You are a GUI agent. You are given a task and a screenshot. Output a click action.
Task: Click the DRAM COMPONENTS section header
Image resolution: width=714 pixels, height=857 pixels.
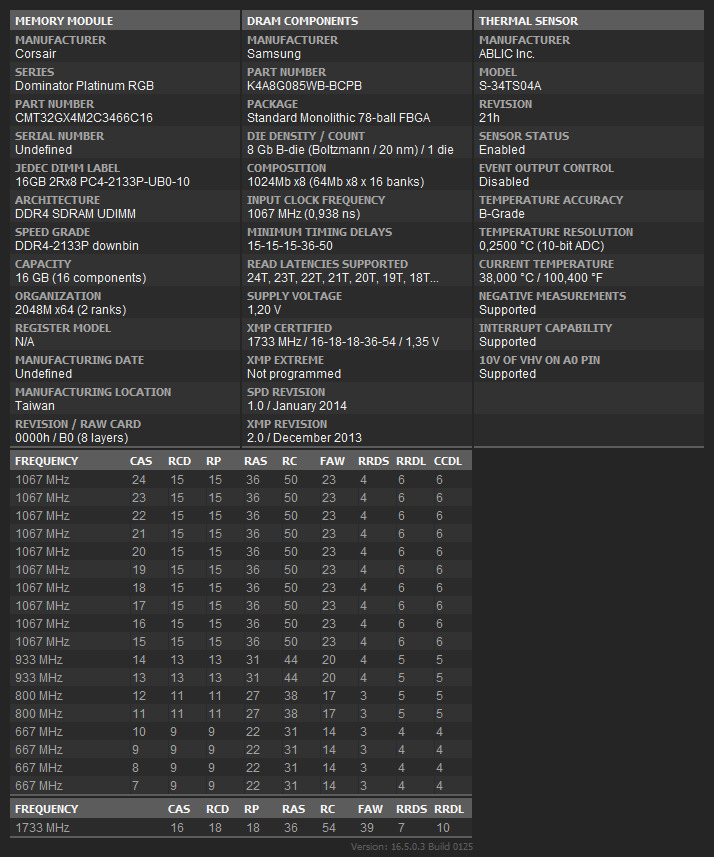click(x=356, y=21)
